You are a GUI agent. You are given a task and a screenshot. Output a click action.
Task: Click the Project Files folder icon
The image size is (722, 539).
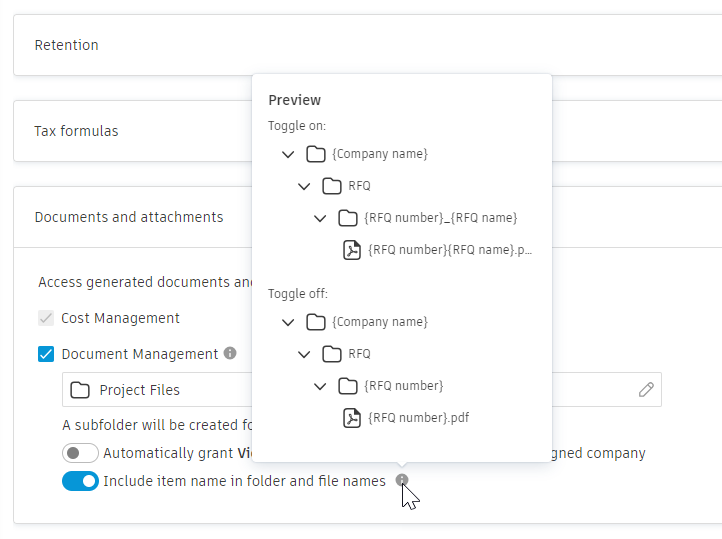[x=80, y=390]
